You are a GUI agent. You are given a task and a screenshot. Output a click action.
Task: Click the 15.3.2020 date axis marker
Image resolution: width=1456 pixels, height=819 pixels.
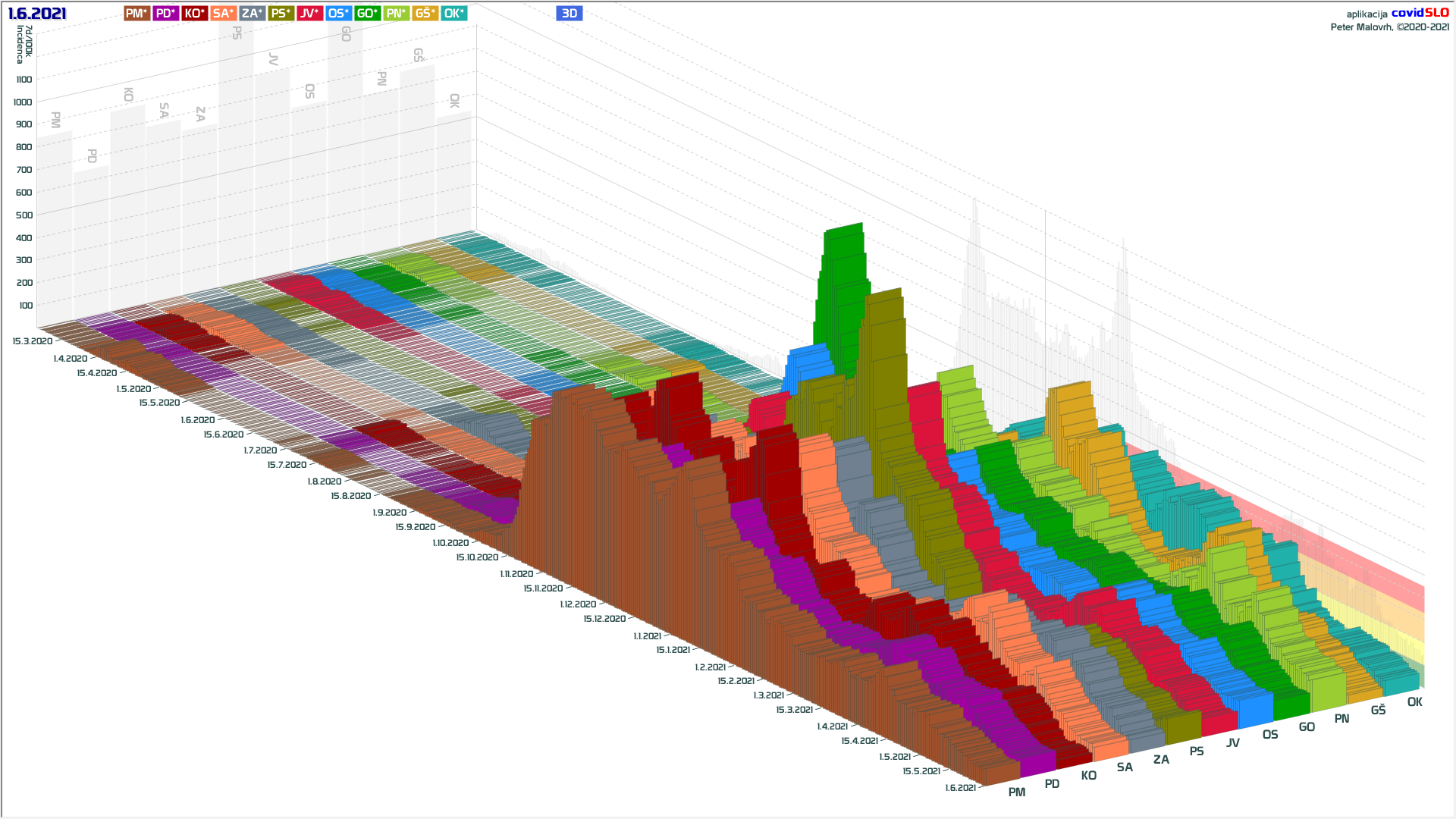(32, 341)
